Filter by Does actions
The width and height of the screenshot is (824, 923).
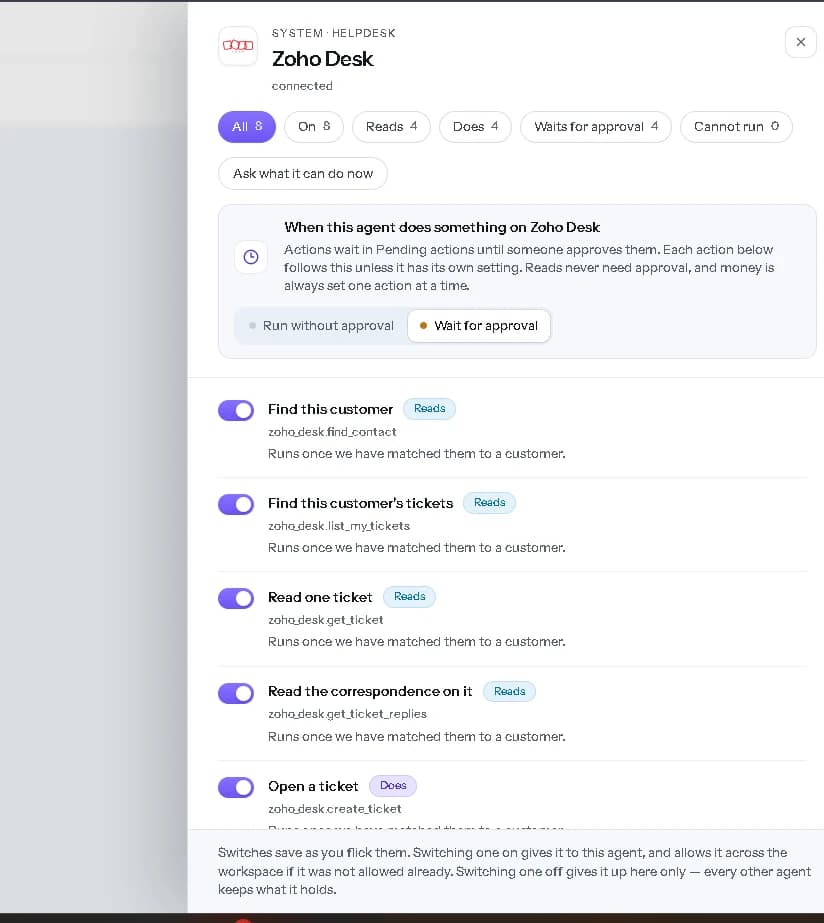(x=475, y=127)
